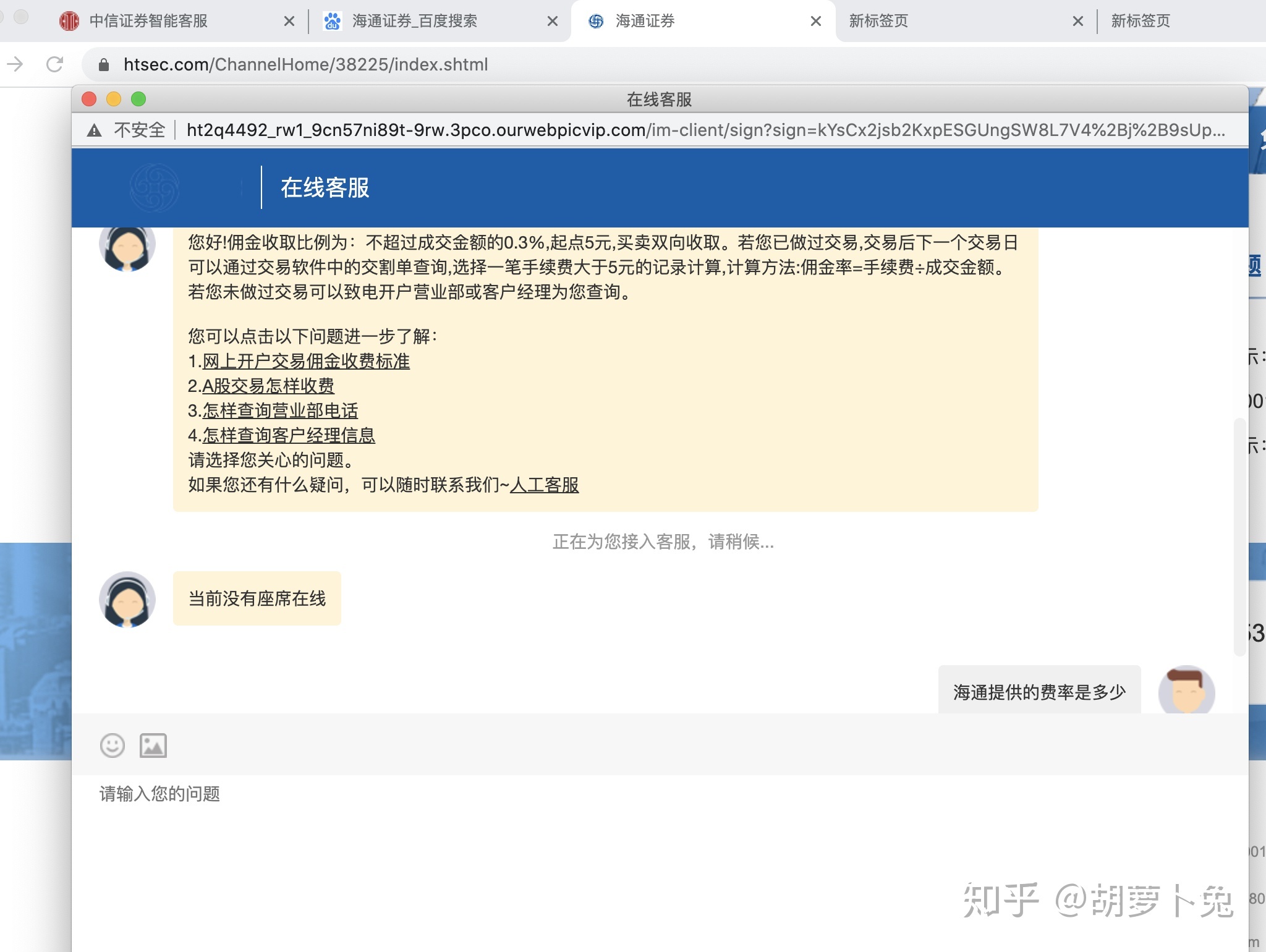
Task: Open the last 新标签页 tab
Action: click(x=1141, y=21)
